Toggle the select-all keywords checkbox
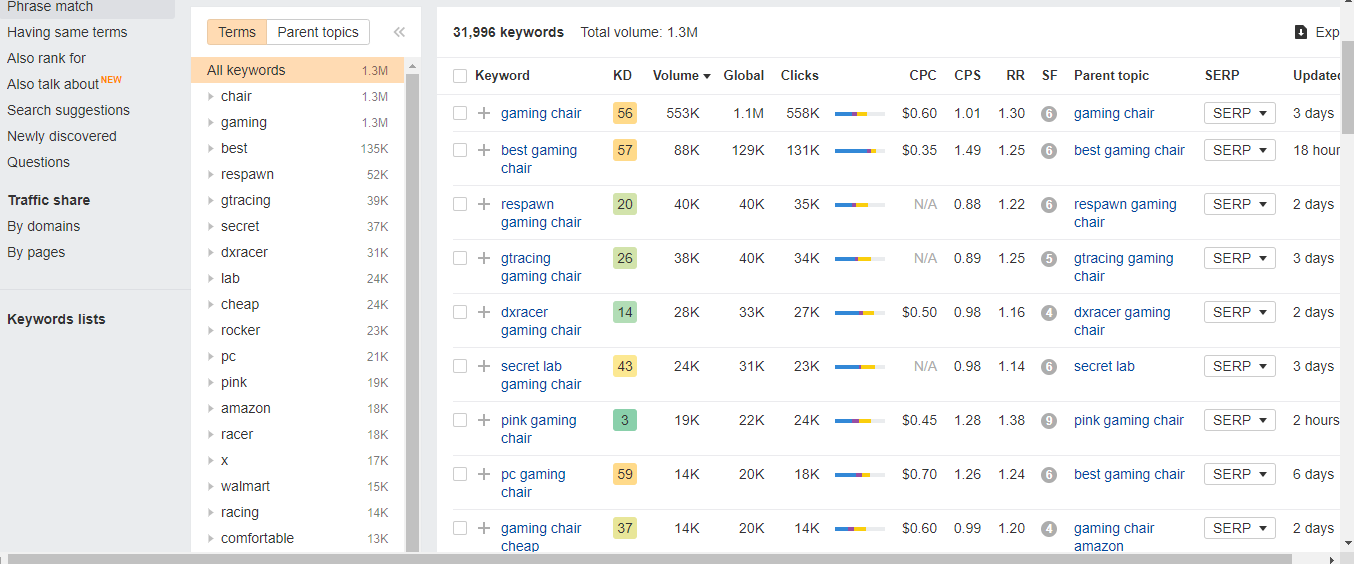1354x564 pixels. pyautogui.click(x=460, y=76)
